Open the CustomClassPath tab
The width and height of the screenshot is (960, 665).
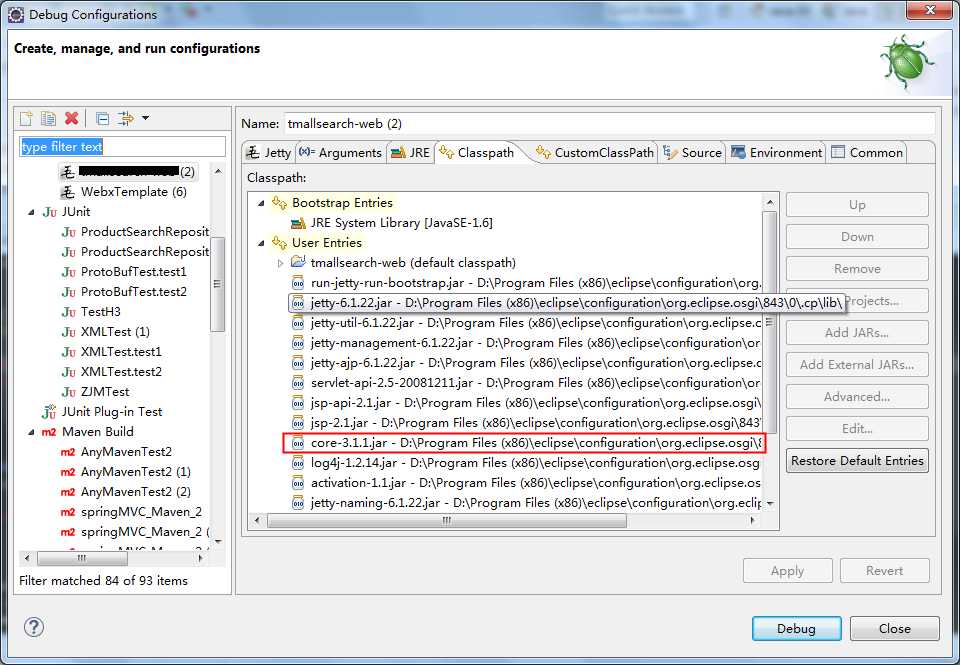[x=594, y=152]
